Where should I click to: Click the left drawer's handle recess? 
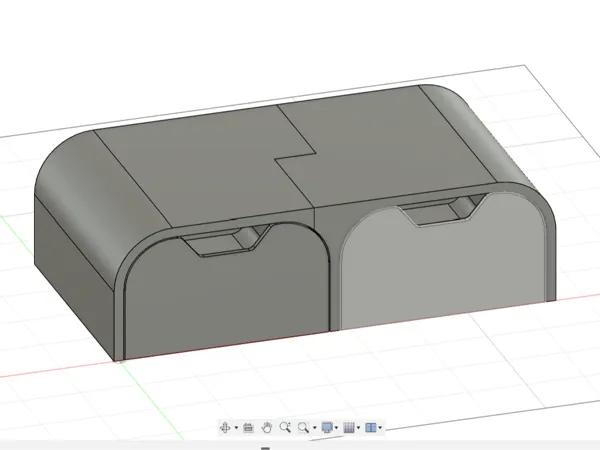point(226,240)
